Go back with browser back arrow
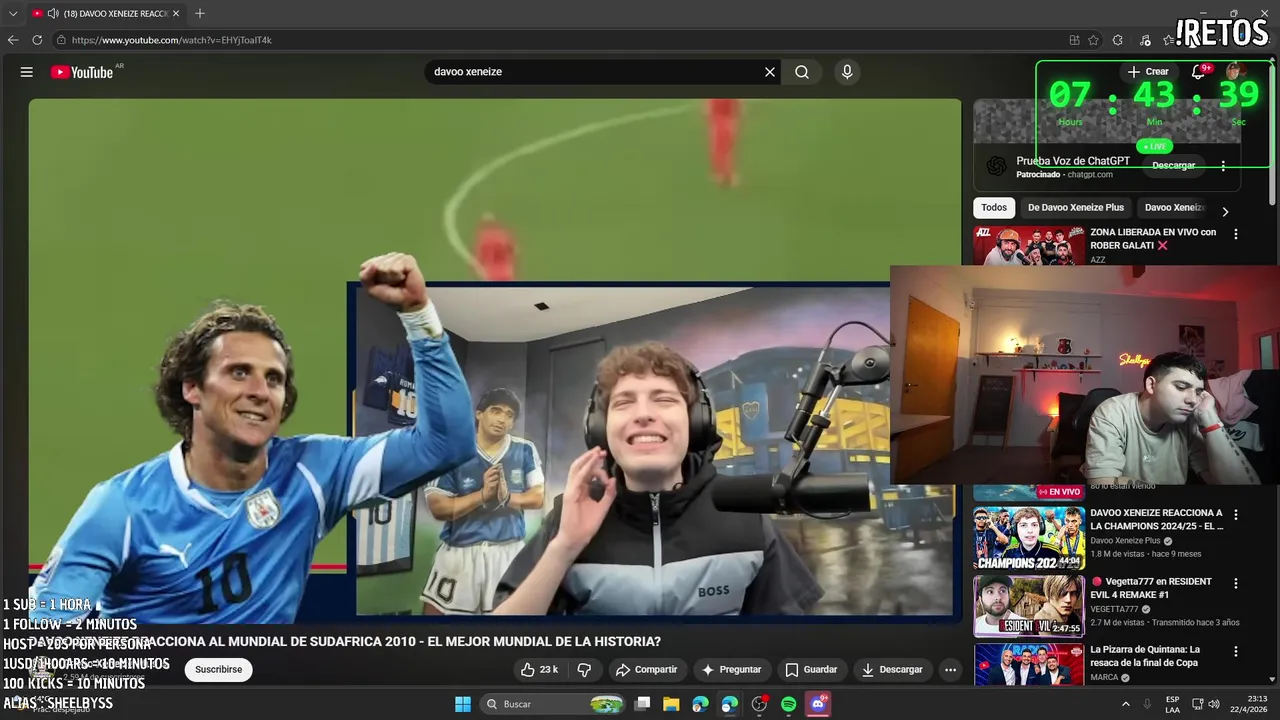This screenshot has height=720, width=1280. [13, 40]
